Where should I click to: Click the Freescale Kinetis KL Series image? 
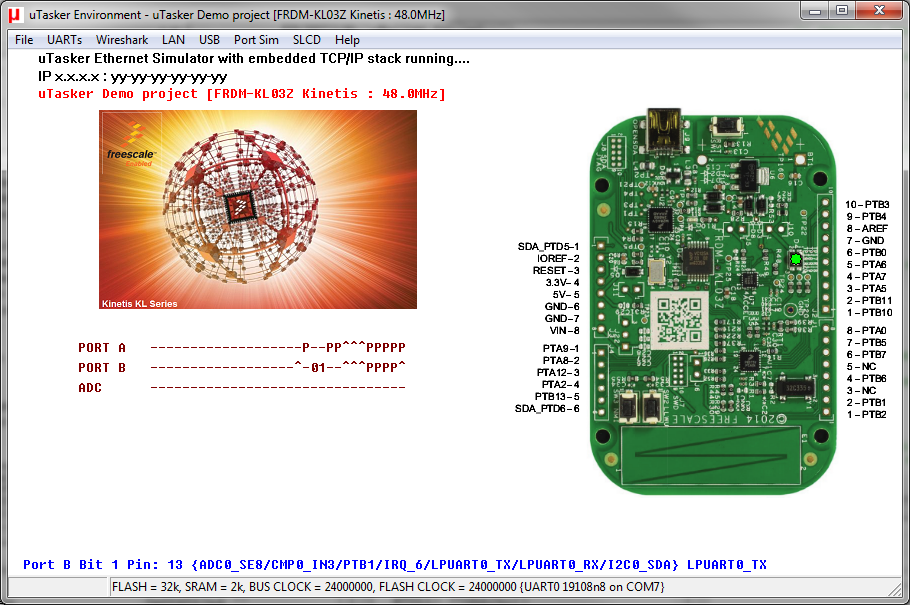tap(258, 210)
